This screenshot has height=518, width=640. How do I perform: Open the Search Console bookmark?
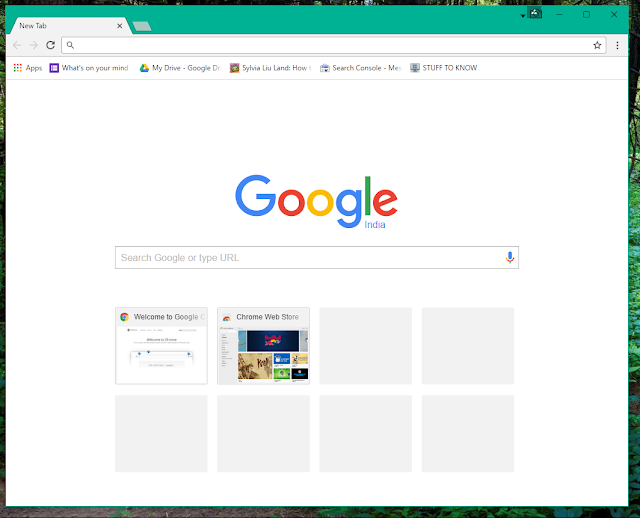pyautogui.click(x=360, y=68)
